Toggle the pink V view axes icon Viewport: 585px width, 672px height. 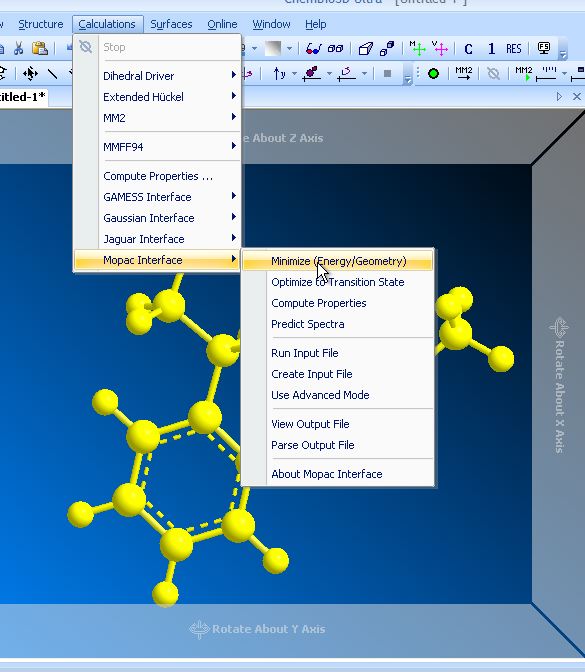440,48
